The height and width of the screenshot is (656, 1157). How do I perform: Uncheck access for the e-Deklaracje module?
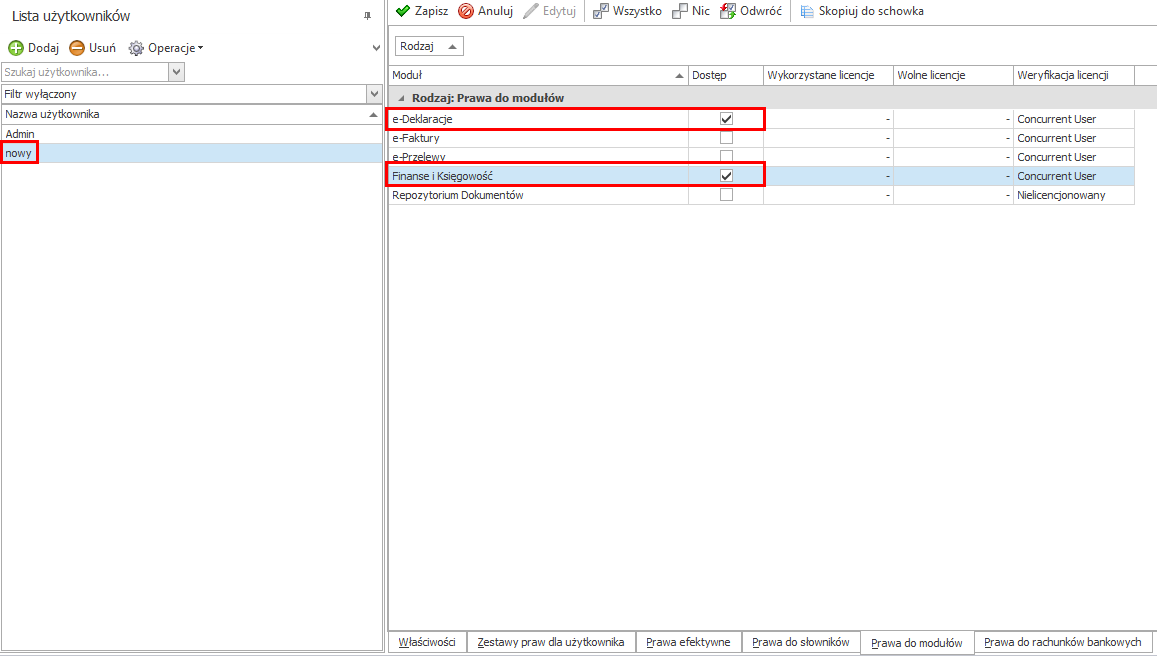pyautogui.click(x=726, y=119)
